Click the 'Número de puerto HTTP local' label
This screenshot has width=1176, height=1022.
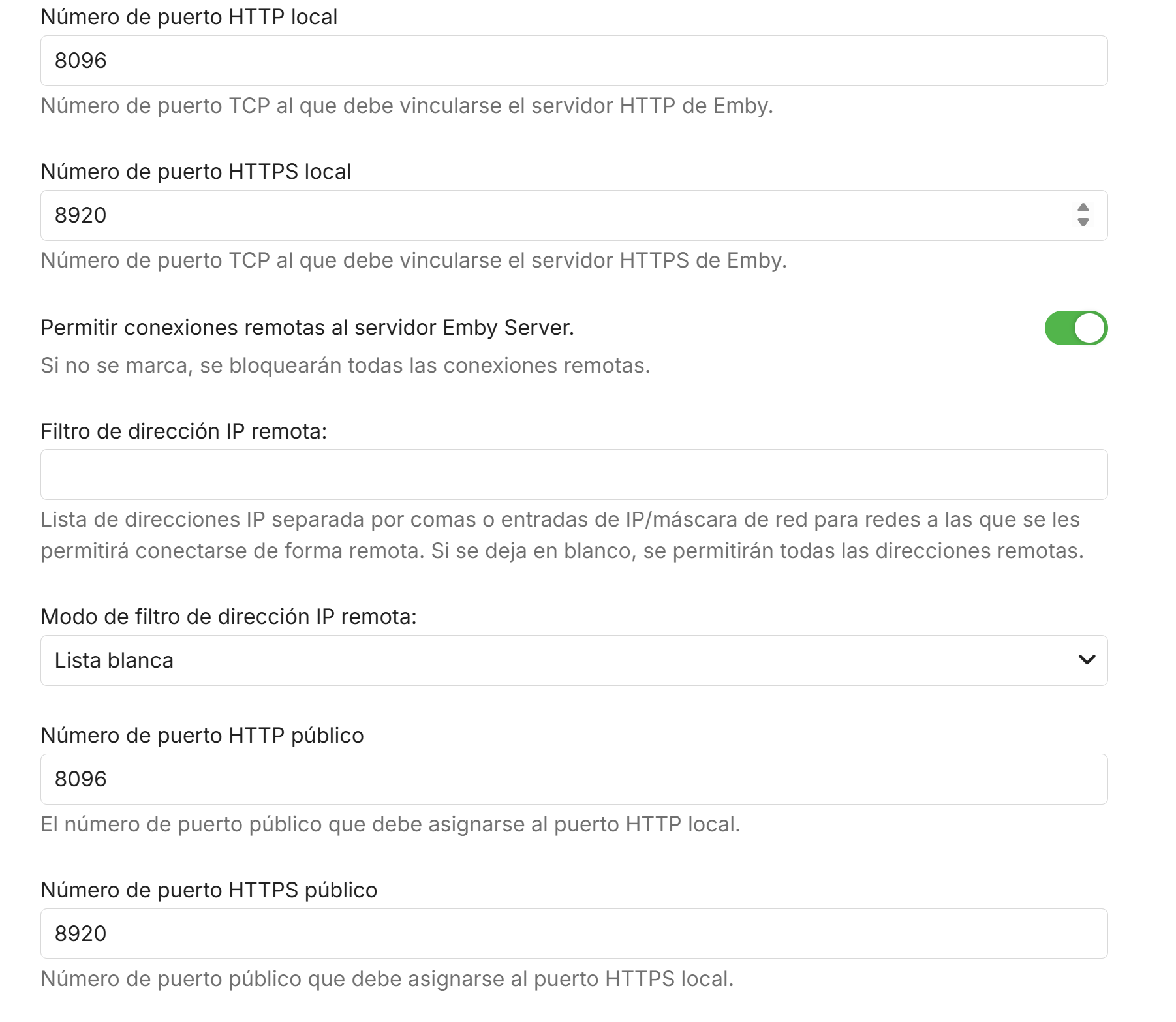(x=189, y=17)
